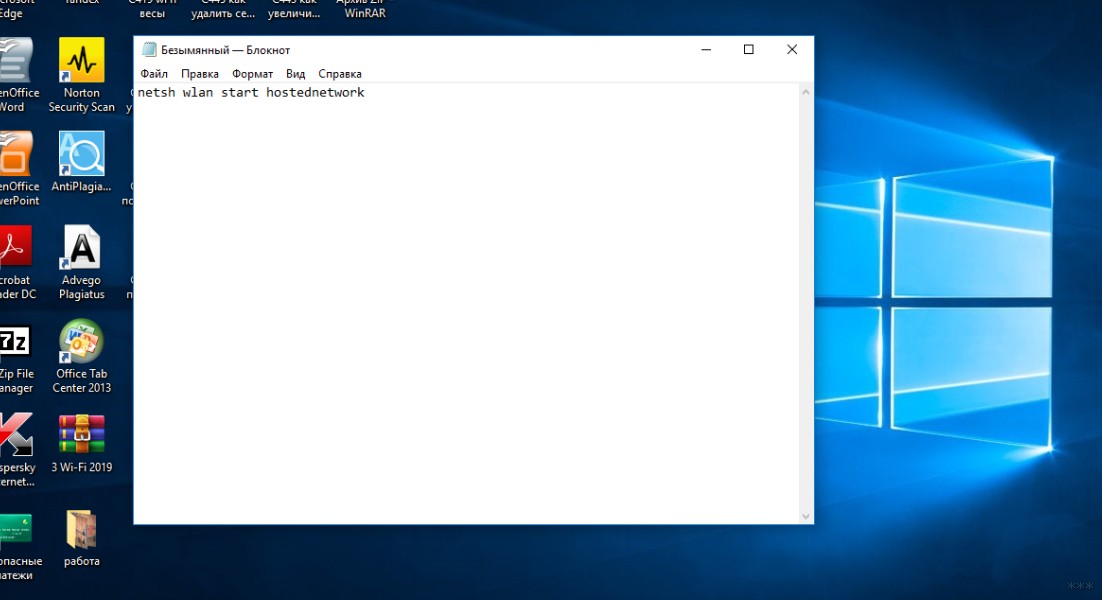Click the Advego Plagiatus desktop icon
Screen dimensions: 1102x600
[x=81, y=249]
